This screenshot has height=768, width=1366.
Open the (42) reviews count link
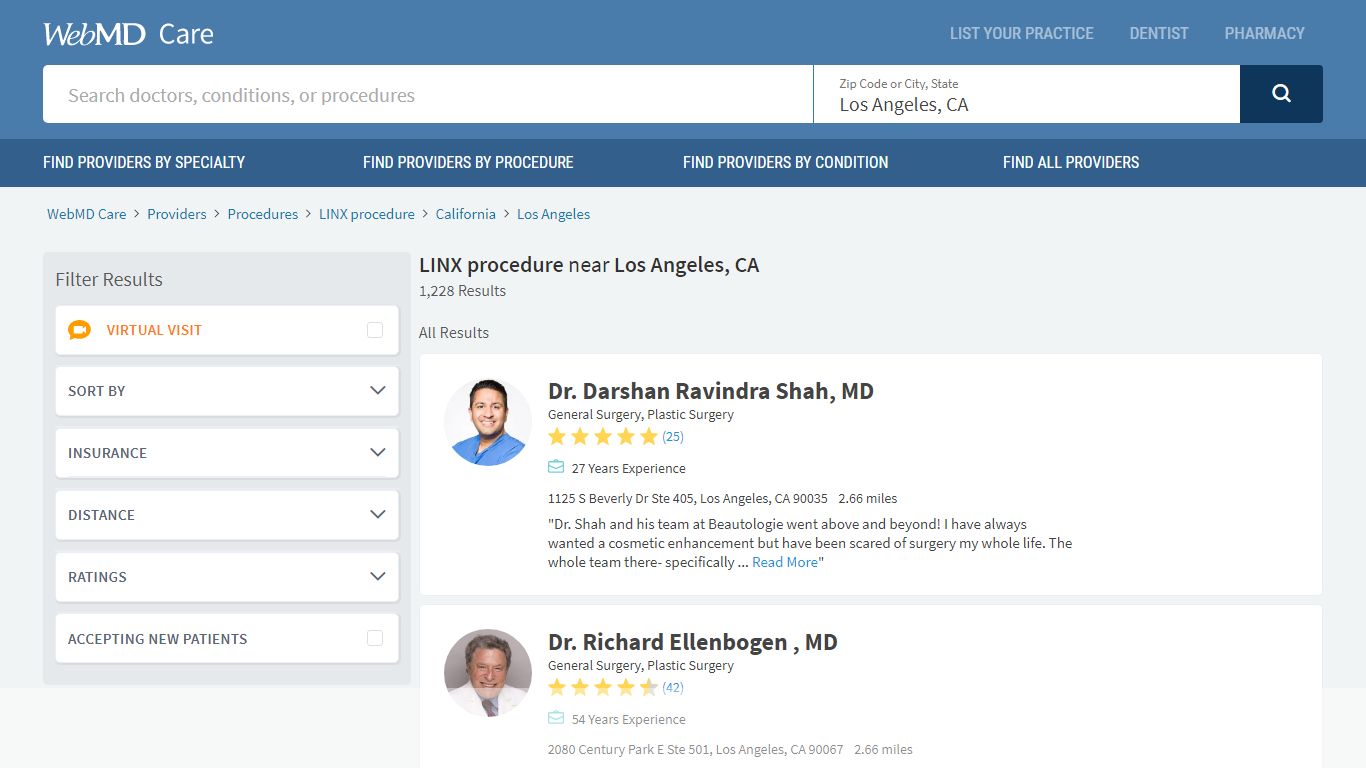point(673,687)
